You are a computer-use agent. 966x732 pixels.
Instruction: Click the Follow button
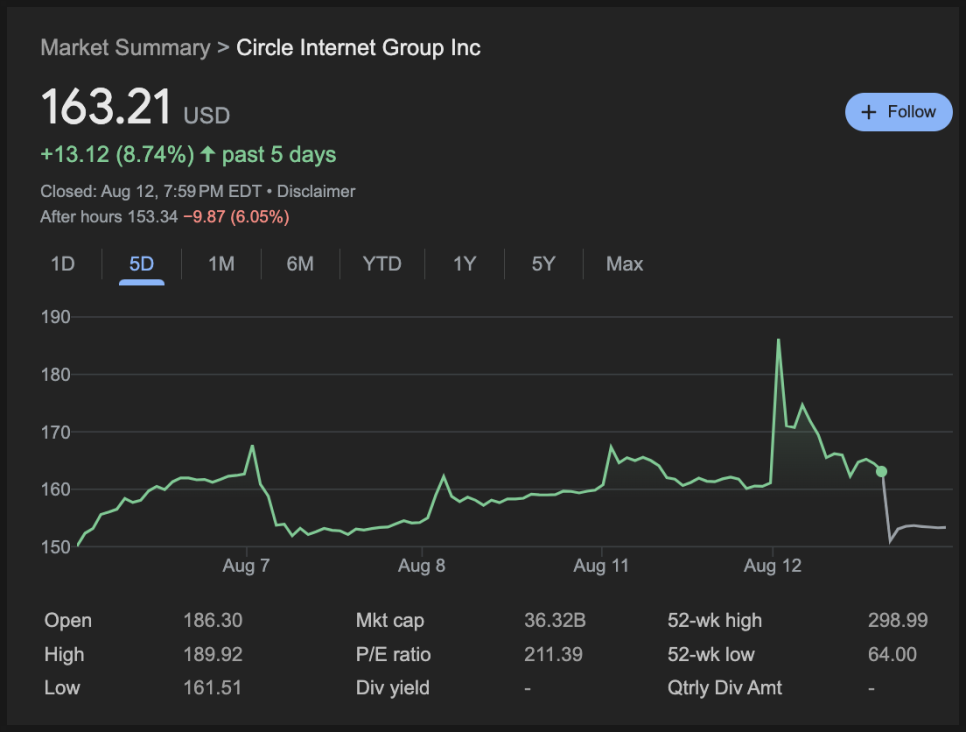pos(898,112)
